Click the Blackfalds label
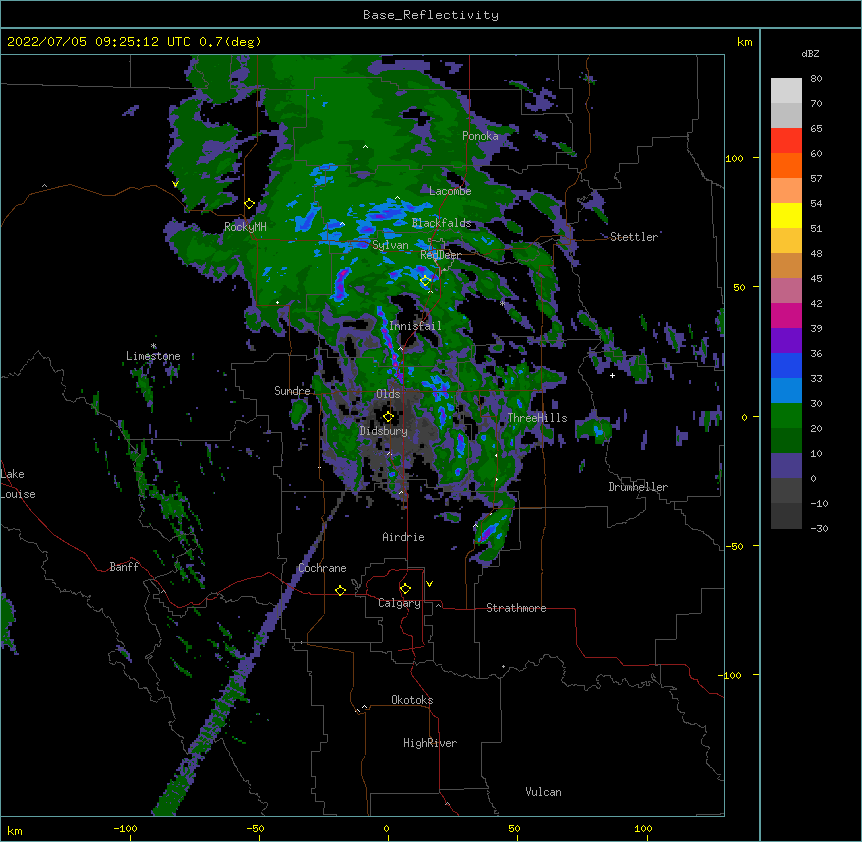862x842 pixels. (x=441, y=223)
